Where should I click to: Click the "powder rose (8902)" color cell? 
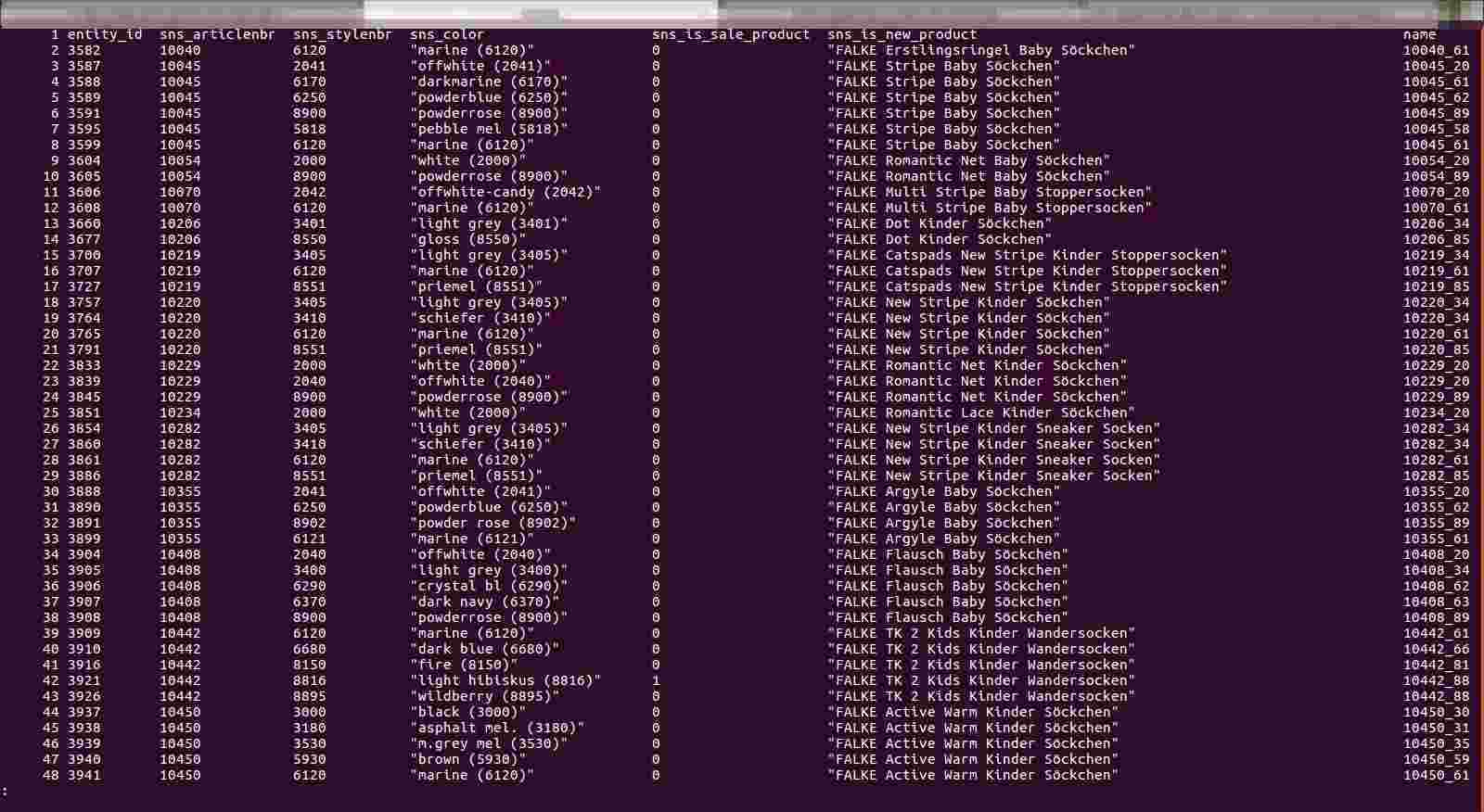(x=493, y=523)
